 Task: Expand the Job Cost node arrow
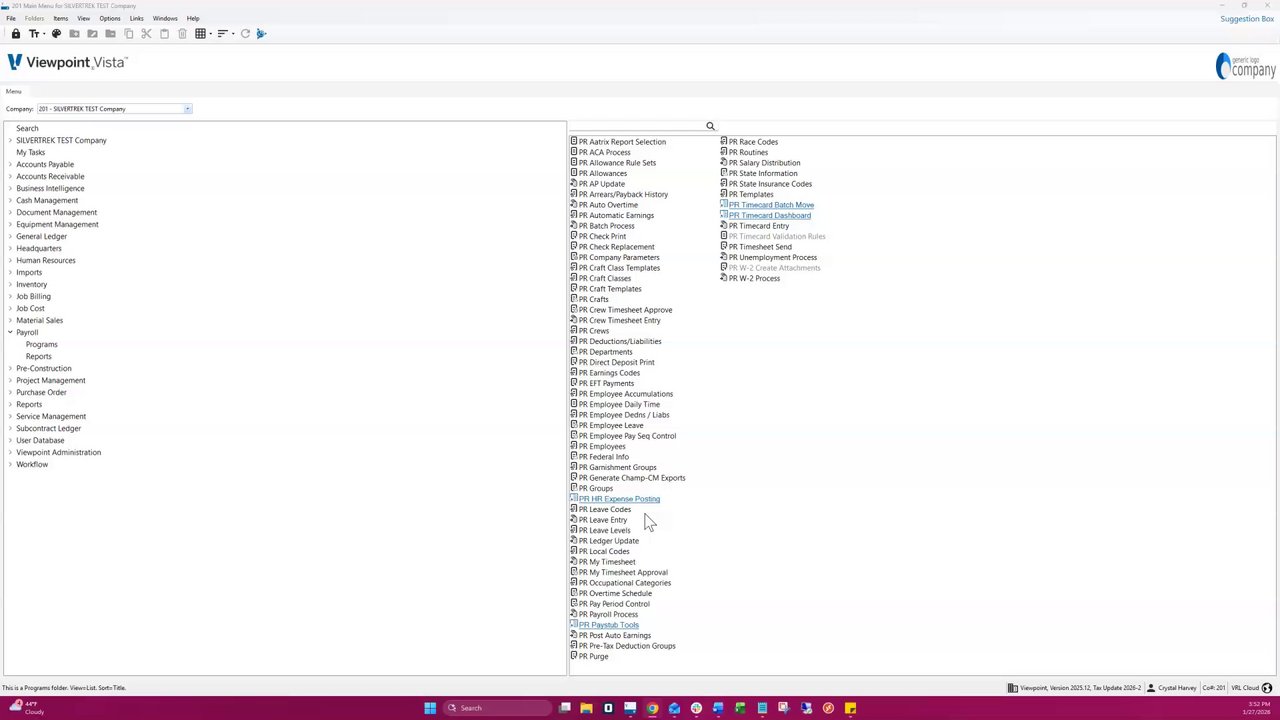point(10,308)
